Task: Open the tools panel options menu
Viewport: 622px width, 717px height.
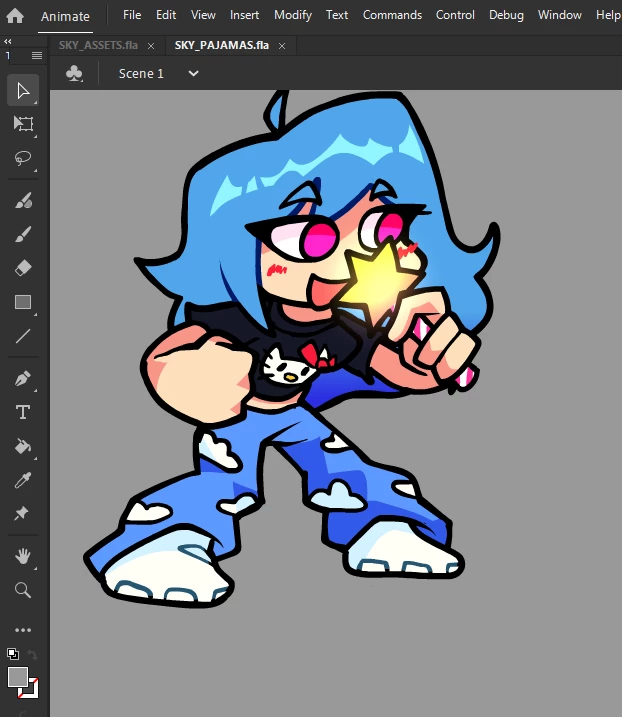Action: click(x=37, y=55)
